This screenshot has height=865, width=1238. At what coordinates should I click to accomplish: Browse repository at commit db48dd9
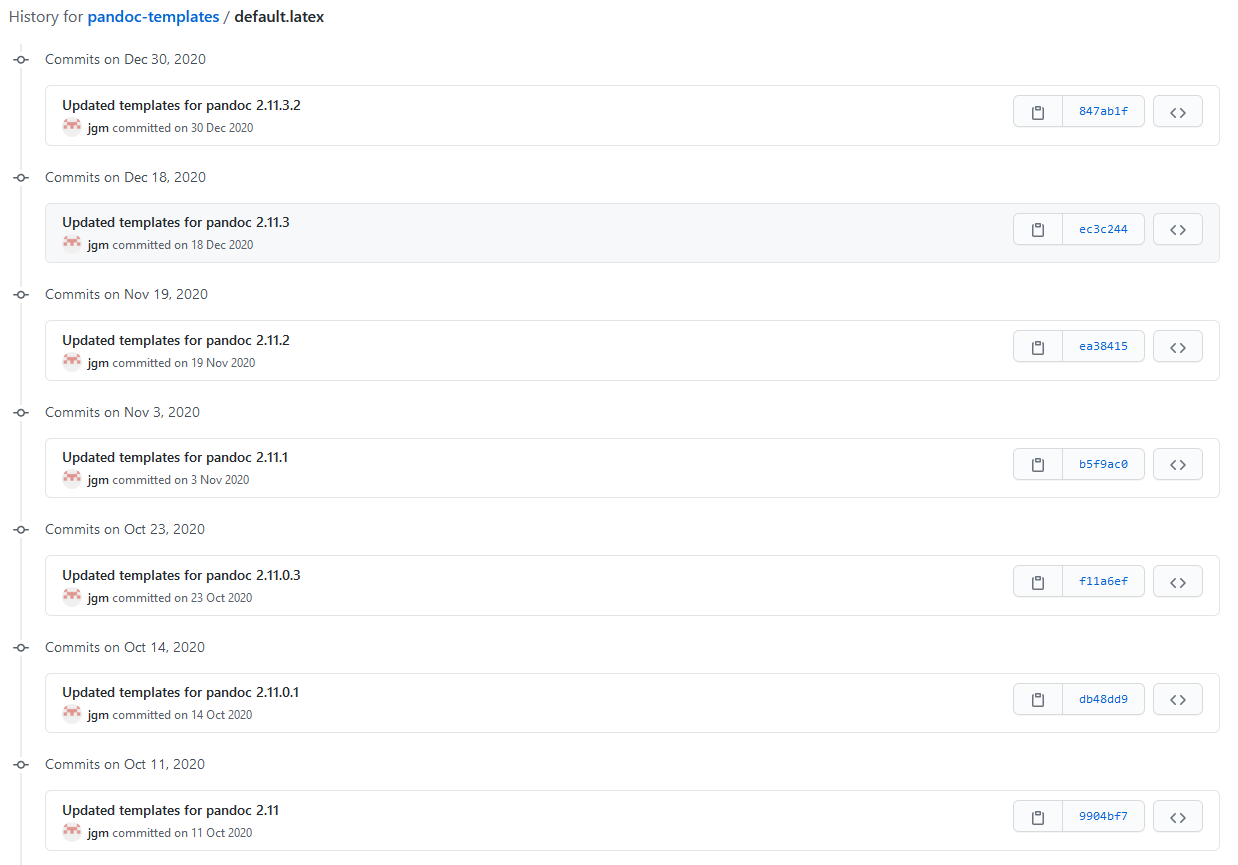[1178, 699]
